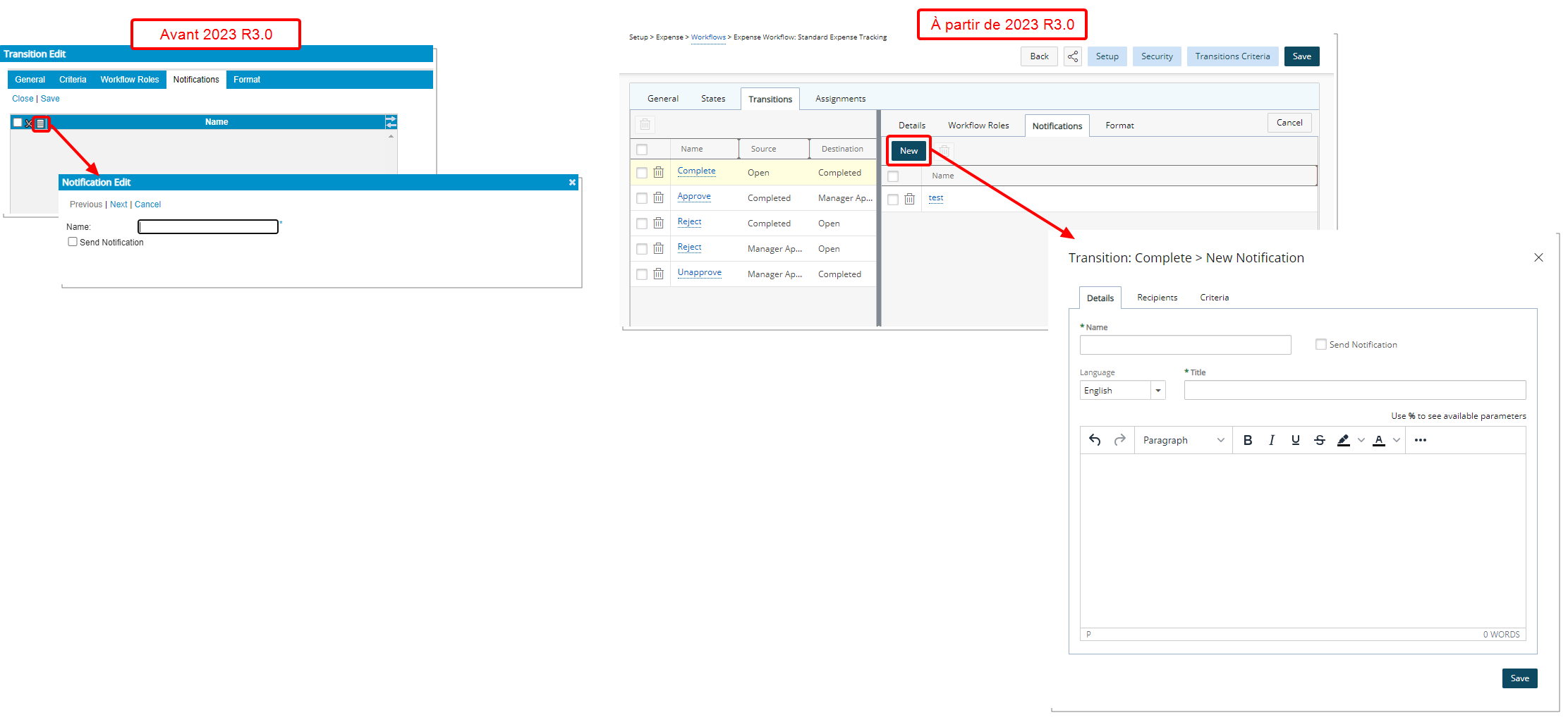Viewport: 1568px width, 720px height.
Task: Click the new notification icon in old grid
Action: click(41, 123)
